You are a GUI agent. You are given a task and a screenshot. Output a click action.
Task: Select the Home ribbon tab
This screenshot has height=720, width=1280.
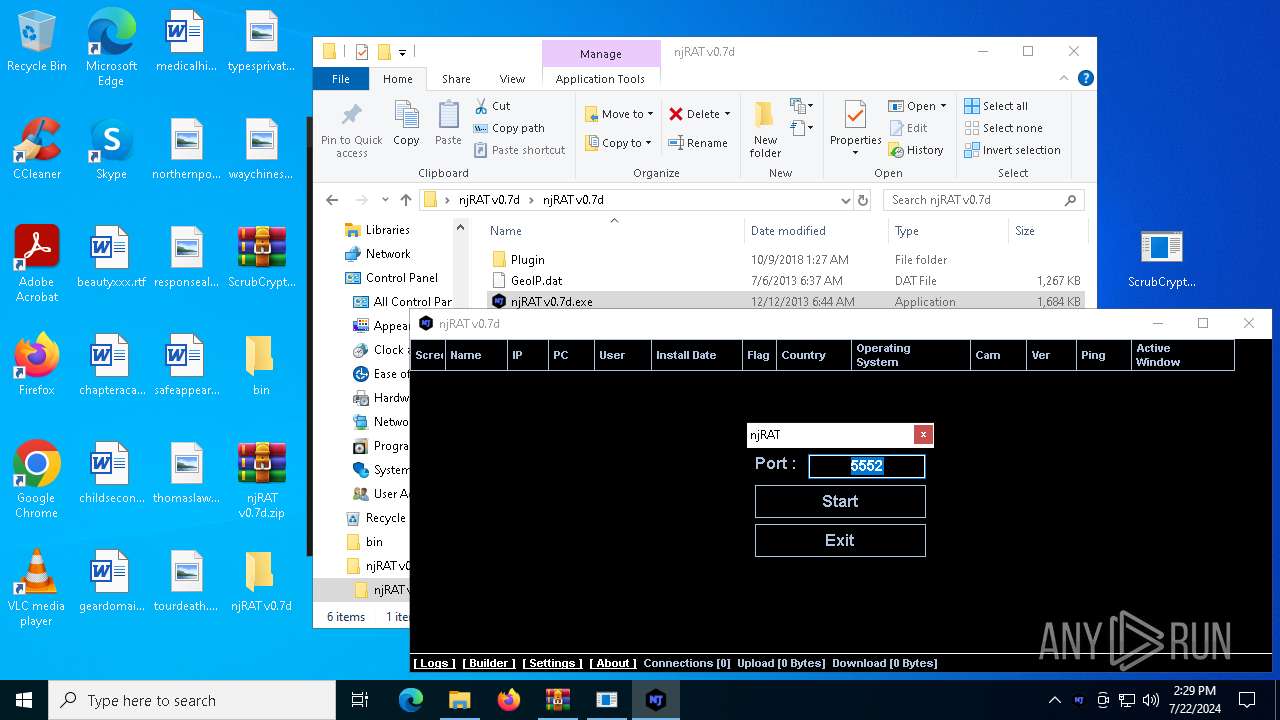[x=397, y=79]
